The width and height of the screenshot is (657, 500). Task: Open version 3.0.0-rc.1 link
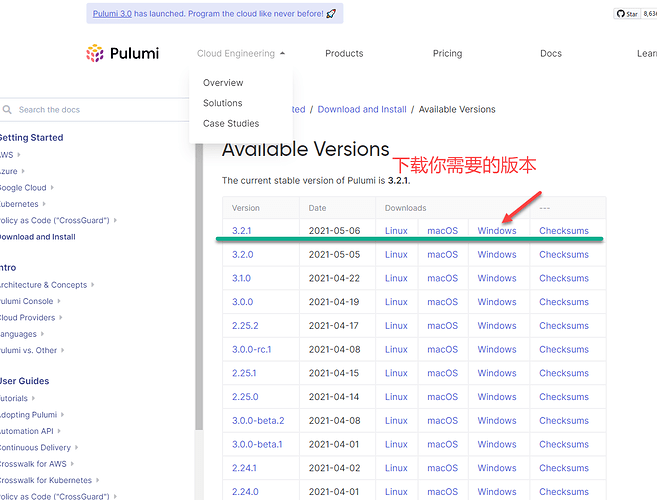click(x=252, y=350)
